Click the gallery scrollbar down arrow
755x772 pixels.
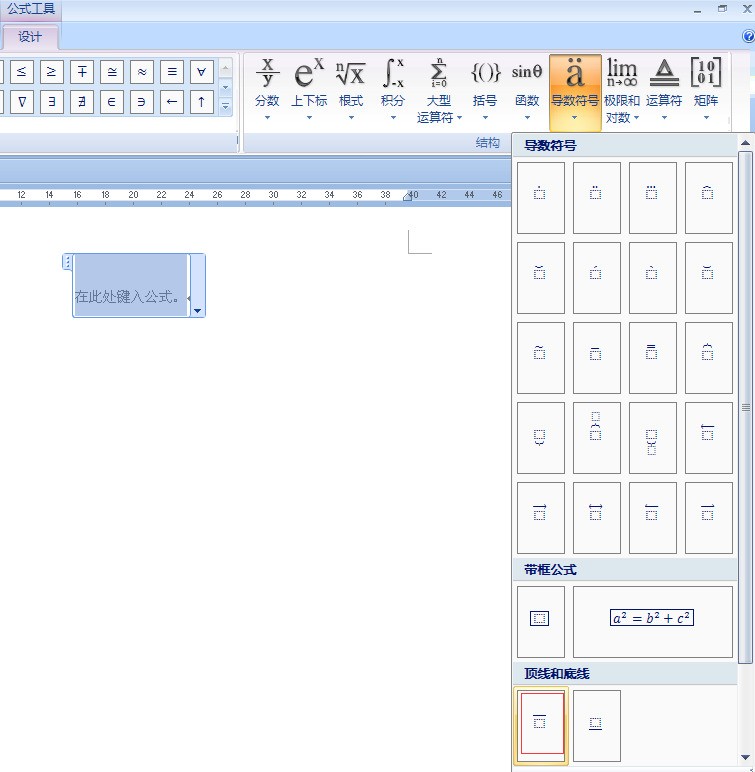[x=745, y=757]
